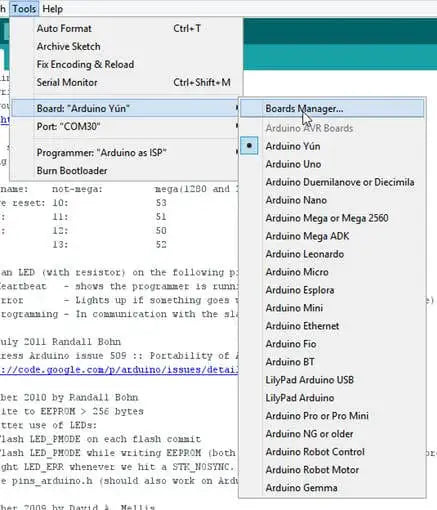Select Fix Encoding & Reload

coord(125,65)
